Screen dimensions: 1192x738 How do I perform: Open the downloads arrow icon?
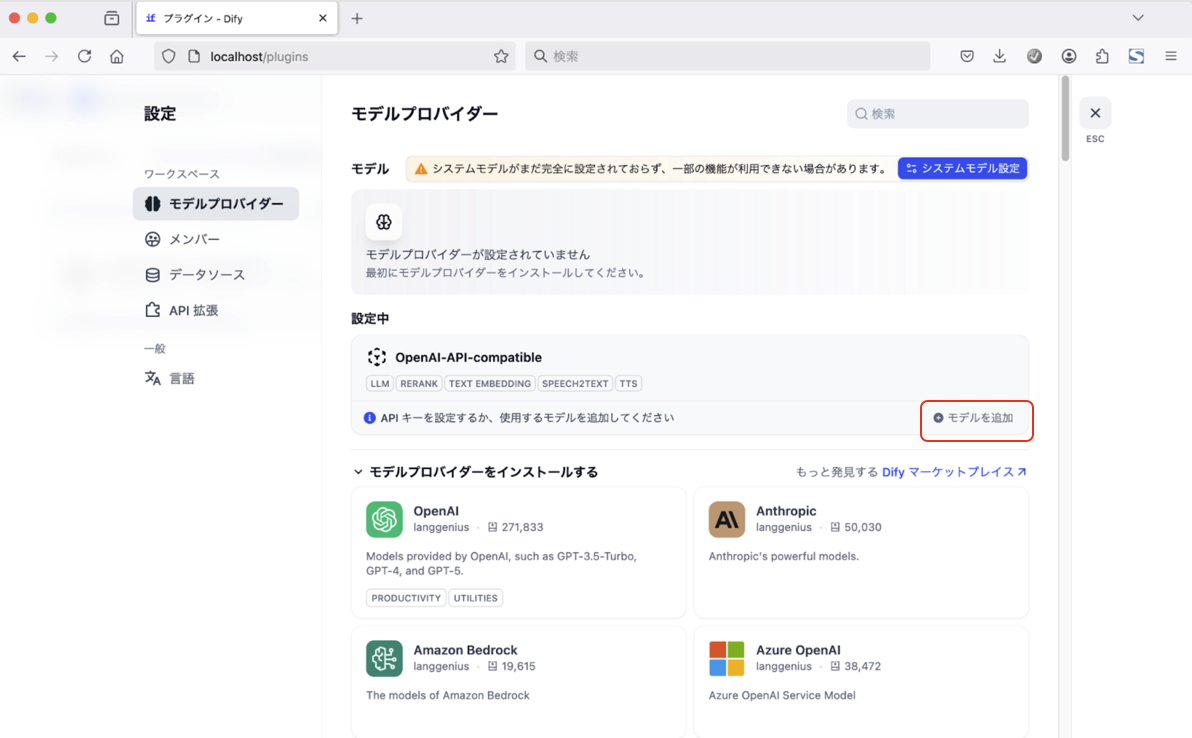click(x=1000, y=56)
